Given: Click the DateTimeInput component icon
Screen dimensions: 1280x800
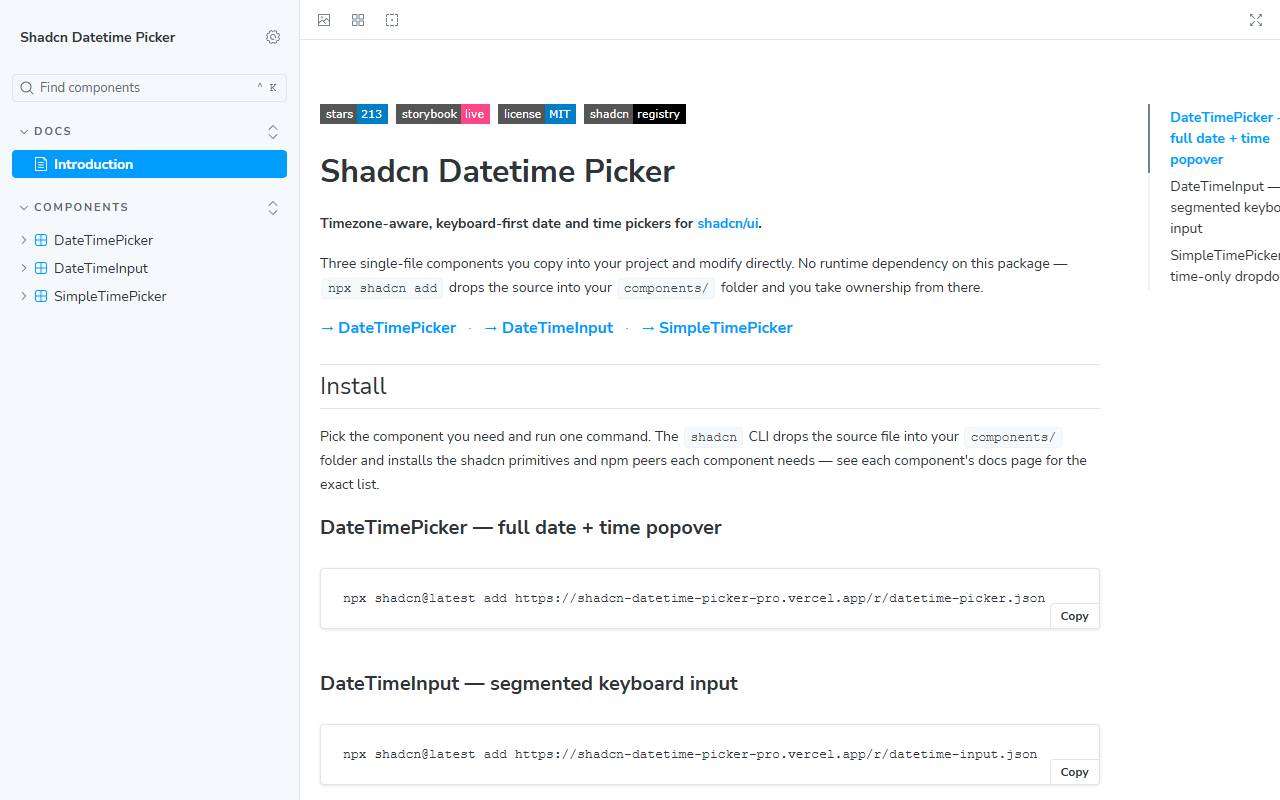Looking at the screenshot, I should click(41, 268).
